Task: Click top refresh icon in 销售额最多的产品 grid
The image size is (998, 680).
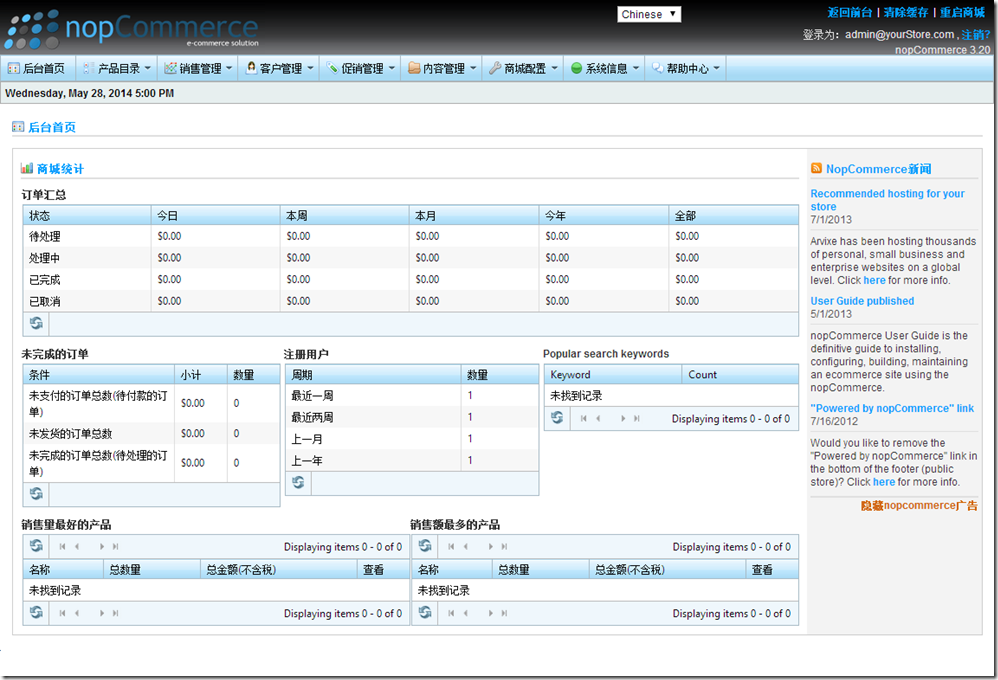Action: point(425,546)
